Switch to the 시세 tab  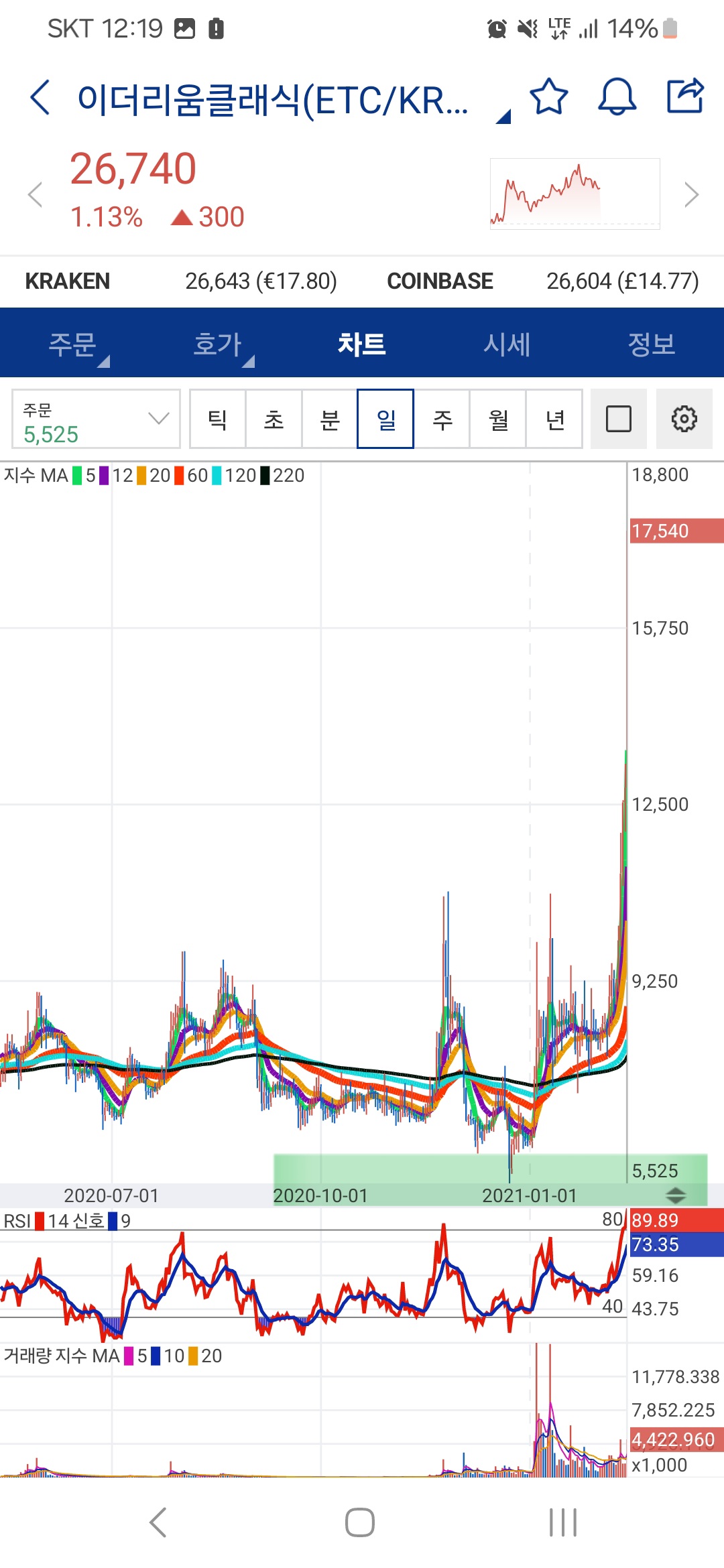(x=507, y=344)
